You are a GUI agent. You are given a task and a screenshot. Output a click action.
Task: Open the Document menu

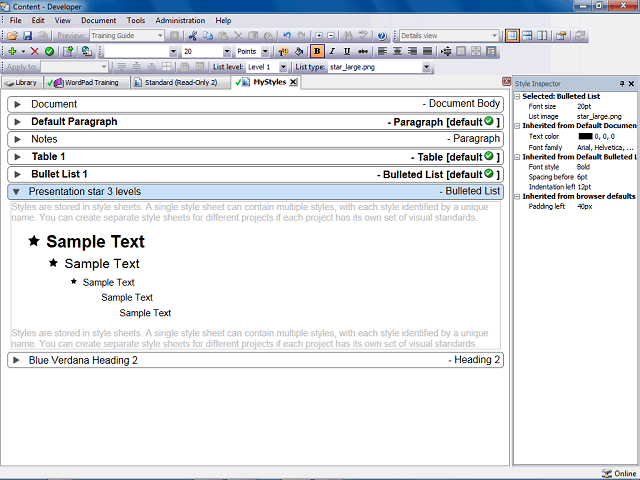[x=98, y=20]
